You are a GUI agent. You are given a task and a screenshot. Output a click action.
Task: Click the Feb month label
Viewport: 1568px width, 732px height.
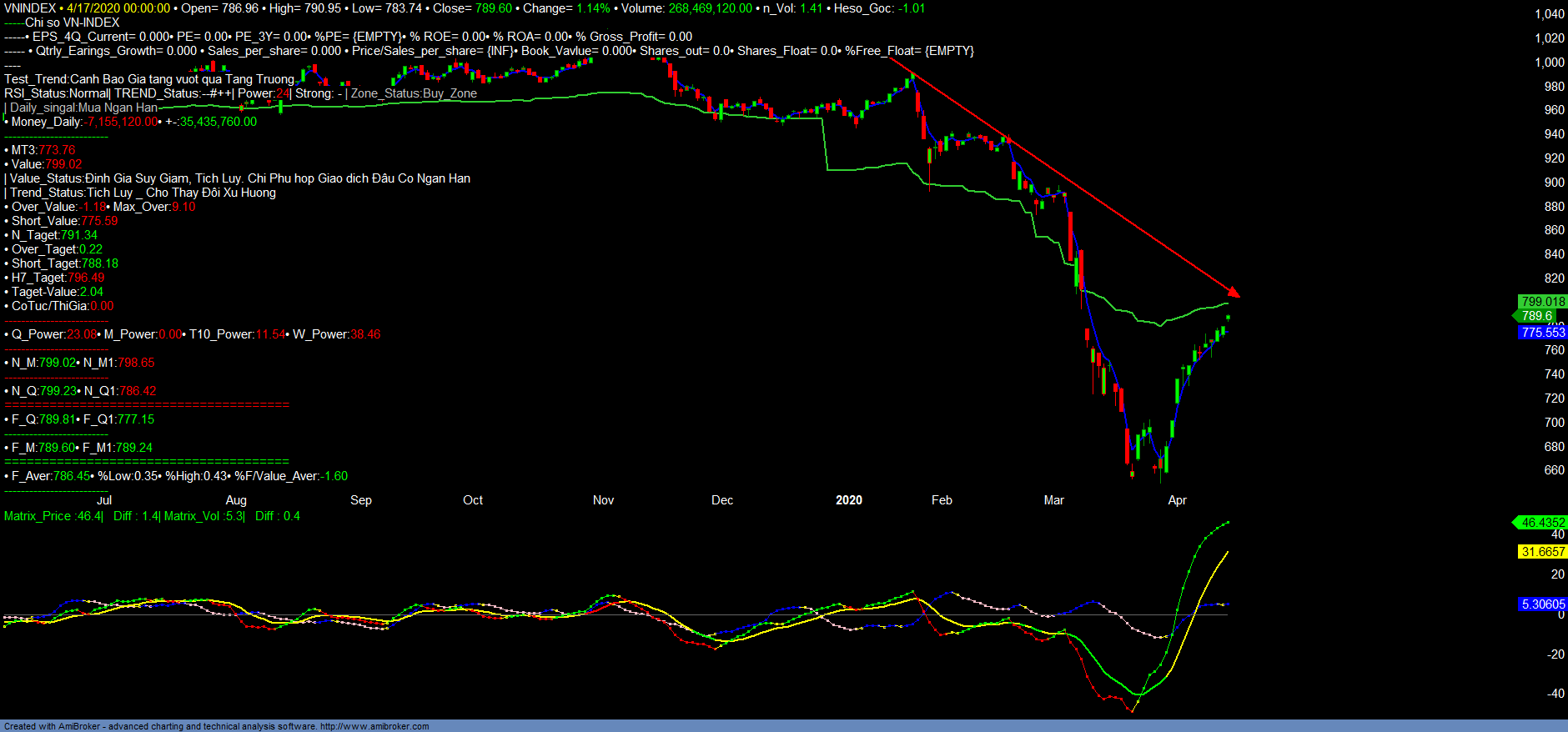point(942,500)
